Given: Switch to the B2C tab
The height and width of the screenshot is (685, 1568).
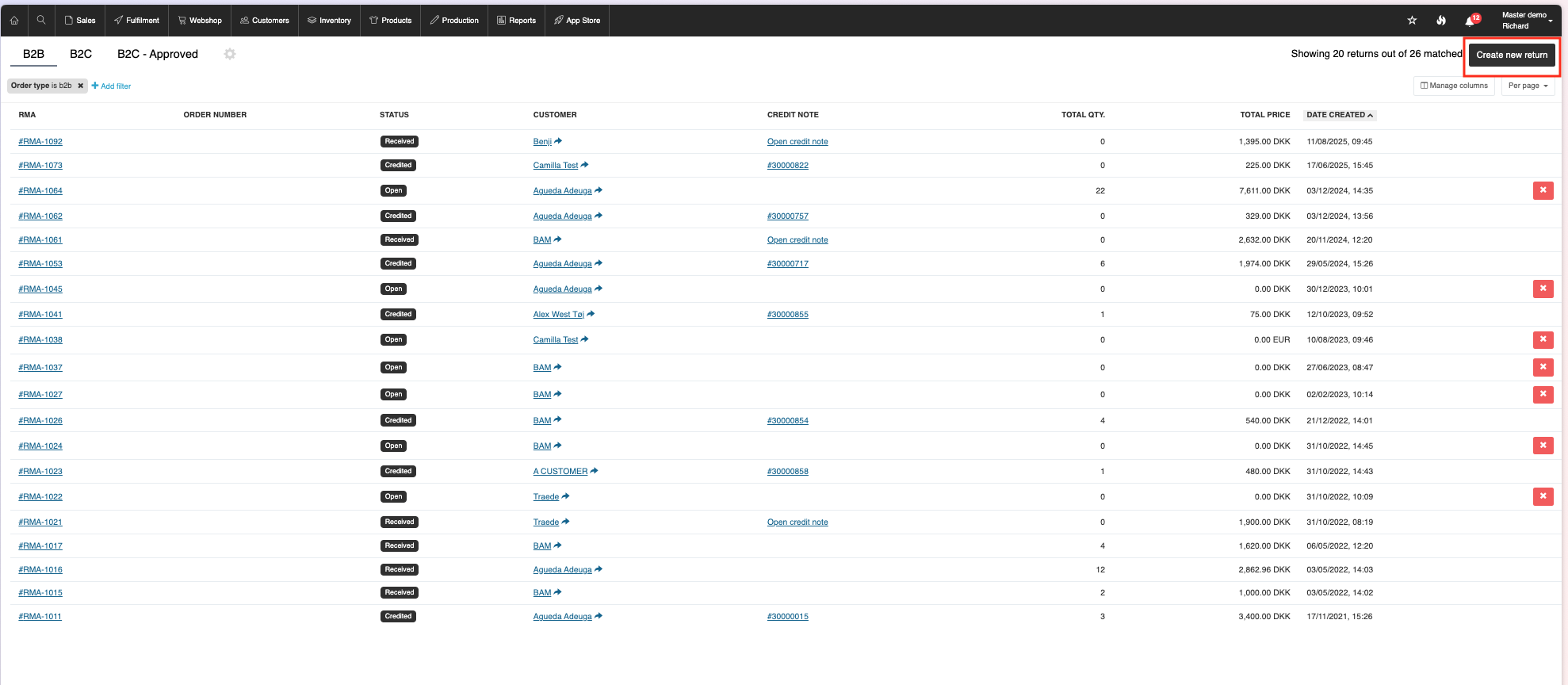Looking at the screenshot, I should coord(81,54).
